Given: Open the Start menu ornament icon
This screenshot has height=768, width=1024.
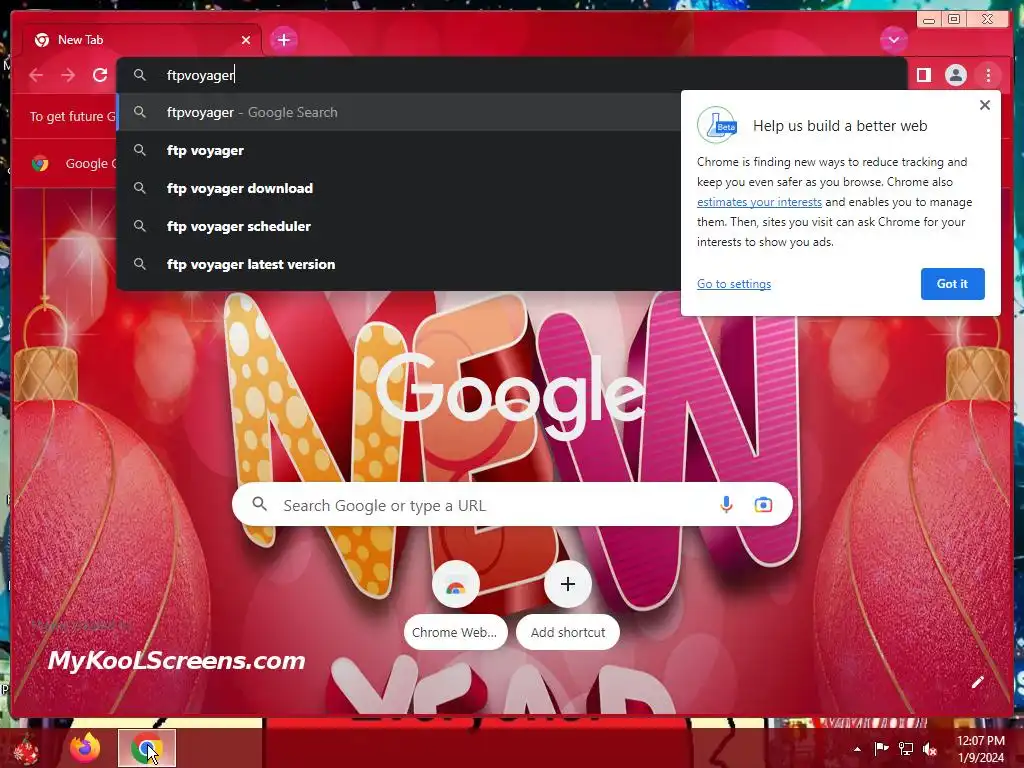Looking at the screenshot, I should 25,749.
